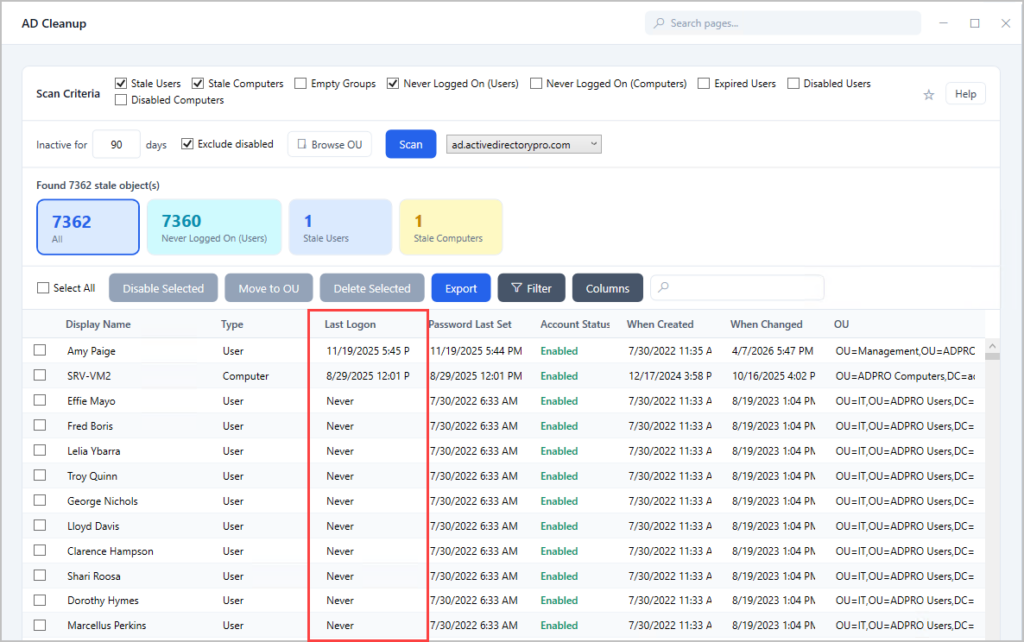Click the Search pages field
The height and width of the screenshot is (642, 1024).
tap(783, 23)
